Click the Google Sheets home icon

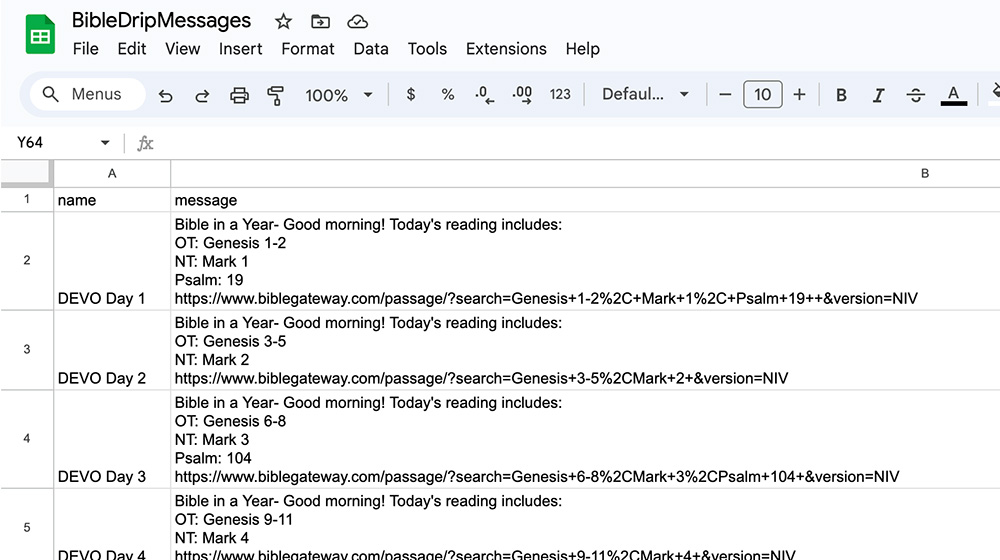point(40,35)
